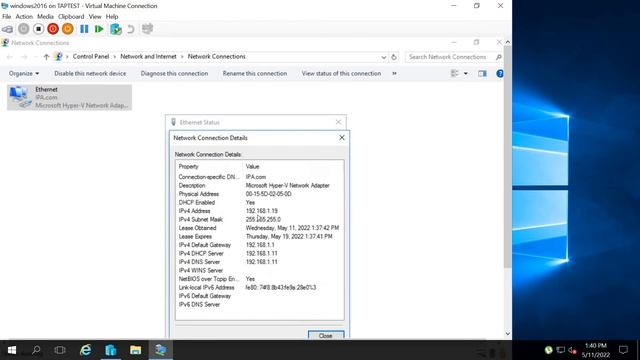Show more commands via the chevron overflow
640x360 pixels.
394,73
